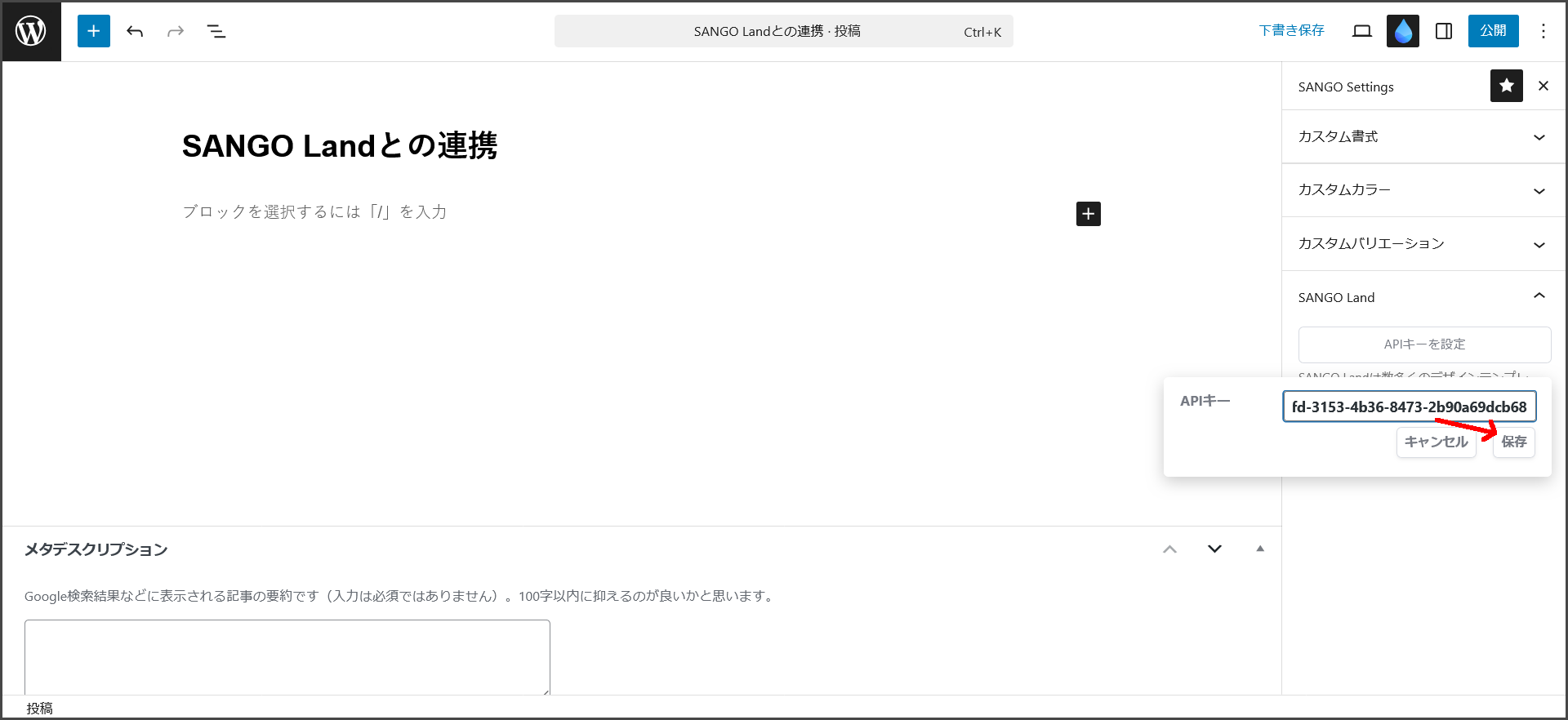The width and height of the screenshot is (1568, 720).
Task: Expand the カスタムバリエーション panel
Action: coord(1423,244)
